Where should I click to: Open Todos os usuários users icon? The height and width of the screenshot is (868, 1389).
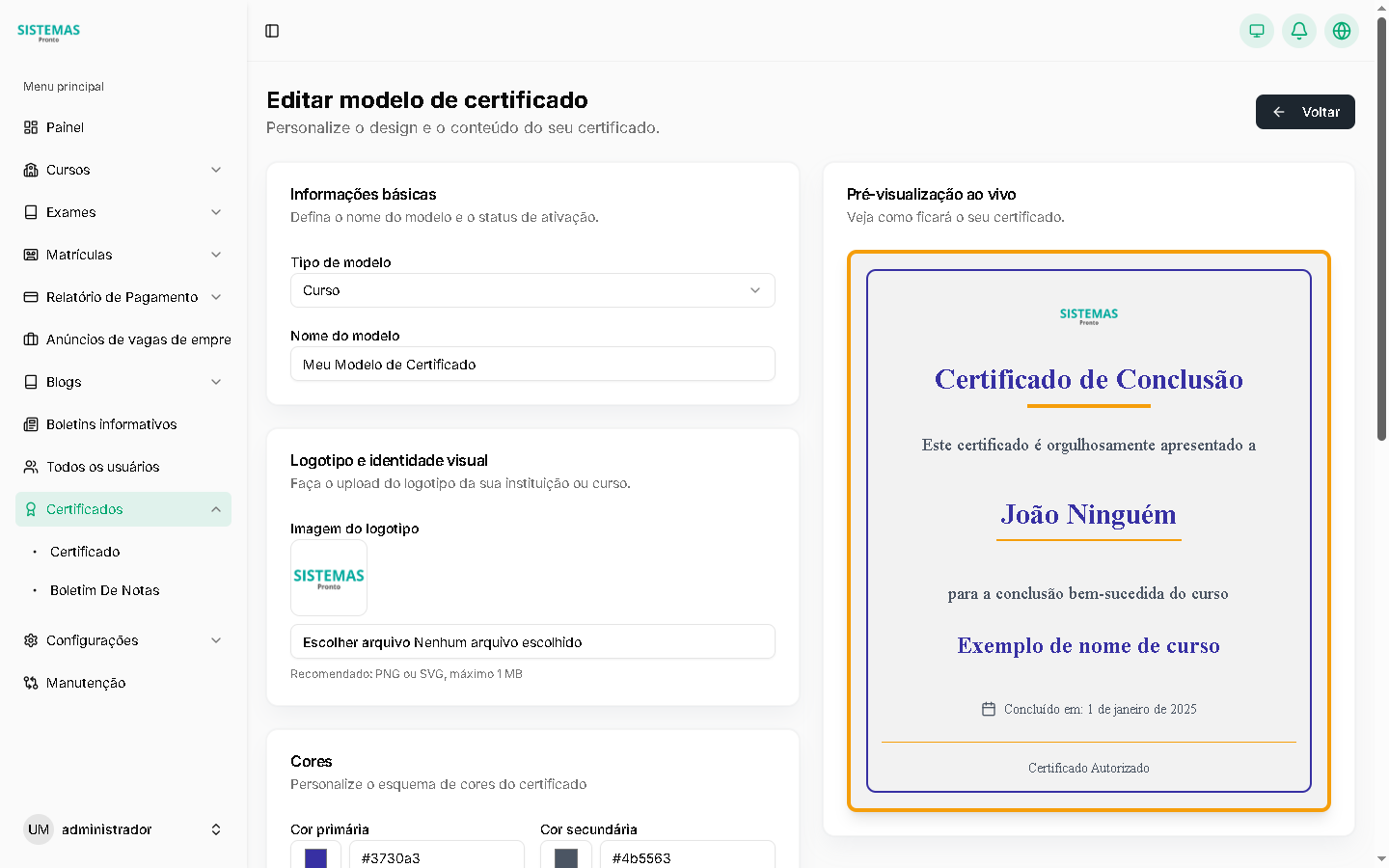[31, 467]
